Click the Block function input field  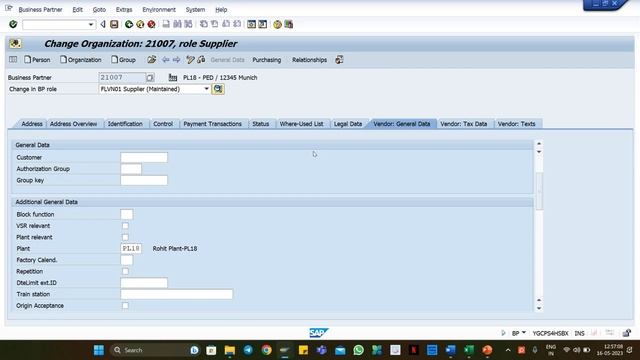pos(127,214)
